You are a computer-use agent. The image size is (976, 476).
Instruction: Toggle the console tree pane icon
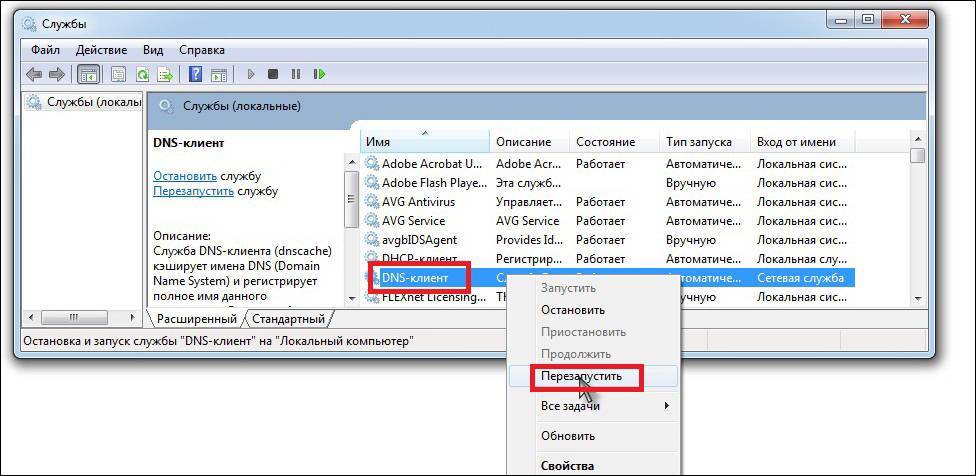pyautogui.click(x=88, y=74)
